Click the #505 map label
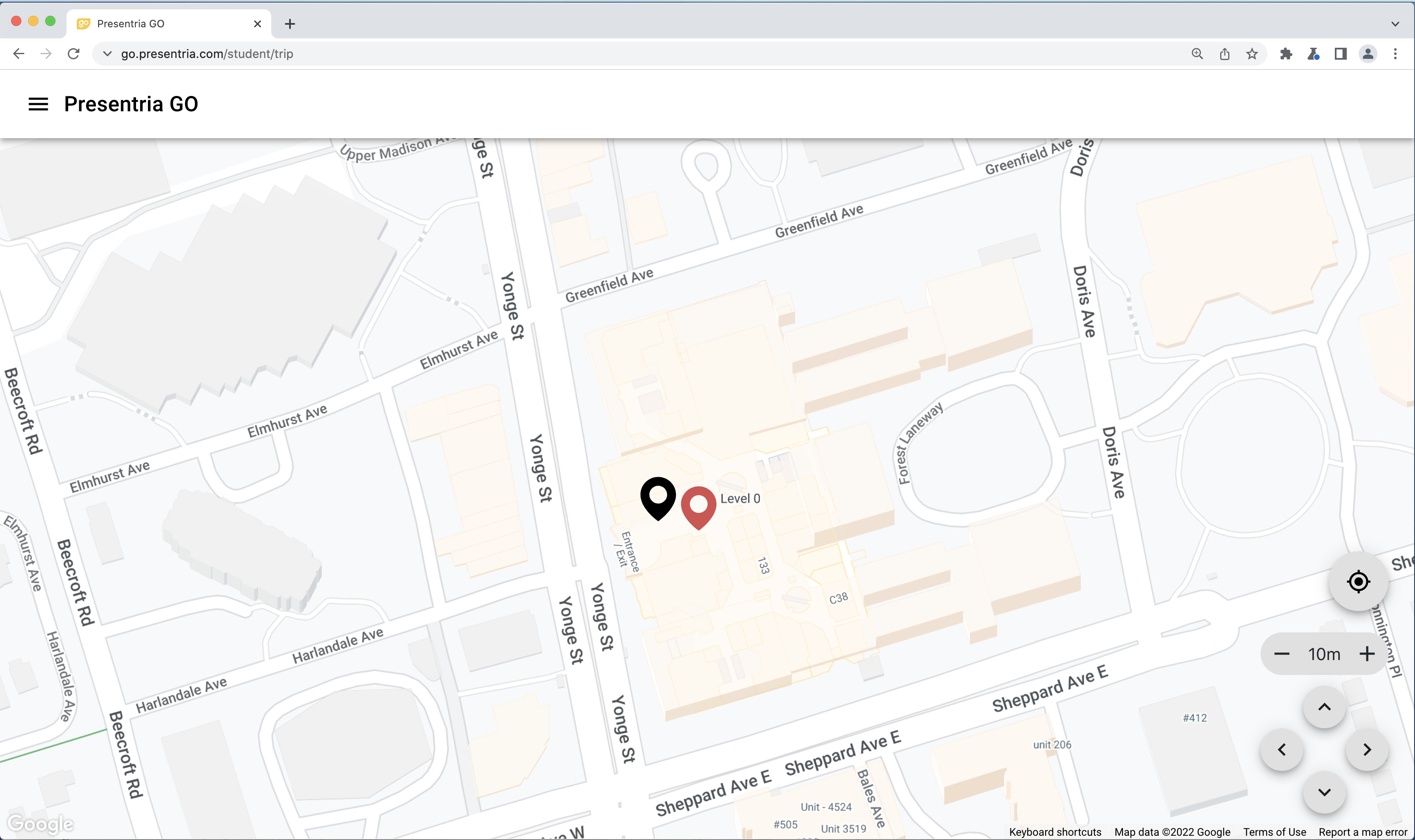Viewport: 1415px width, 840px height. point(786,824)
